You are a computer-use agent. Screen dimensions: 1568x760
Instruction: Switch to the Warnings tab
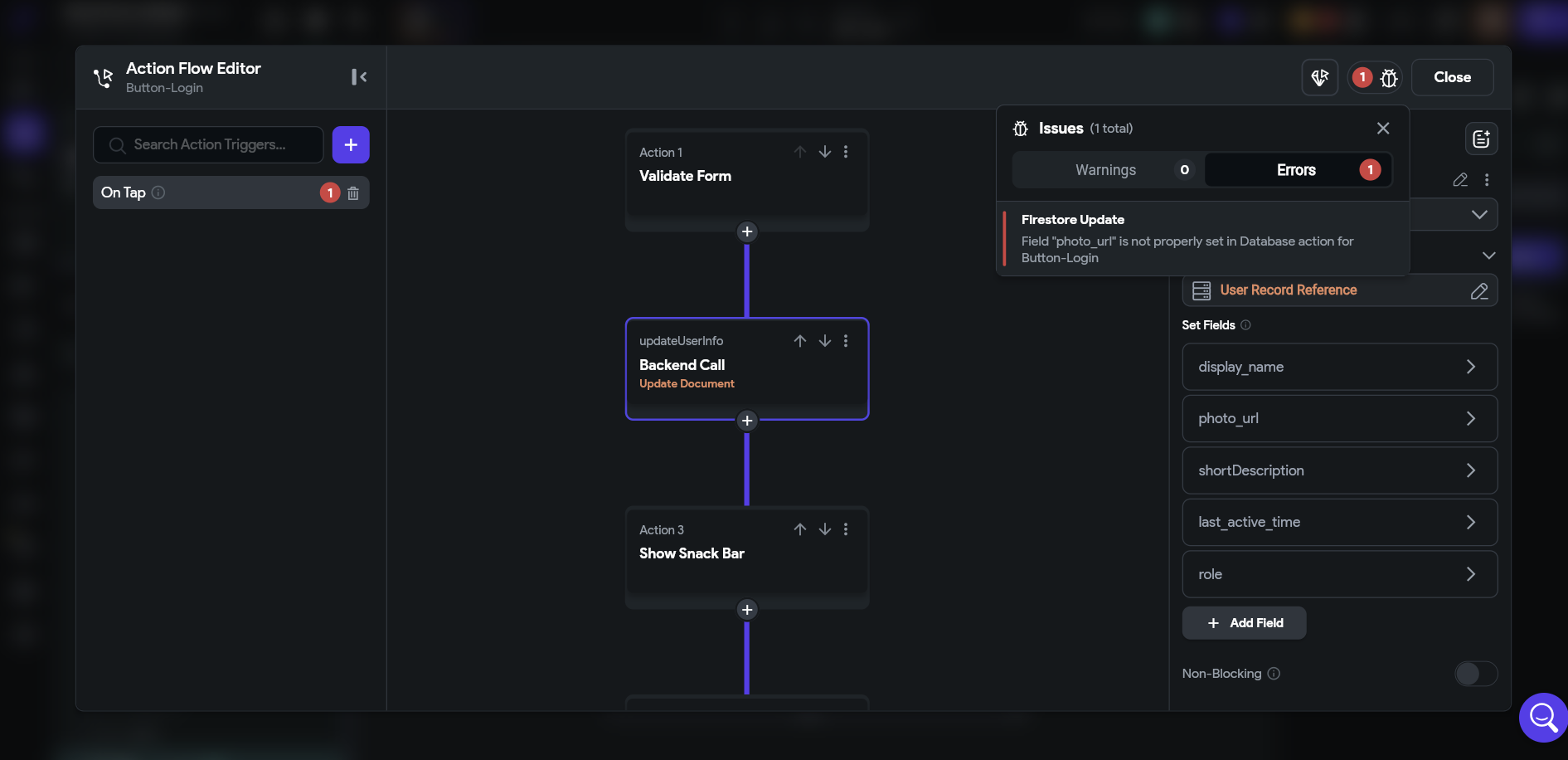(x=1109, y=170)
